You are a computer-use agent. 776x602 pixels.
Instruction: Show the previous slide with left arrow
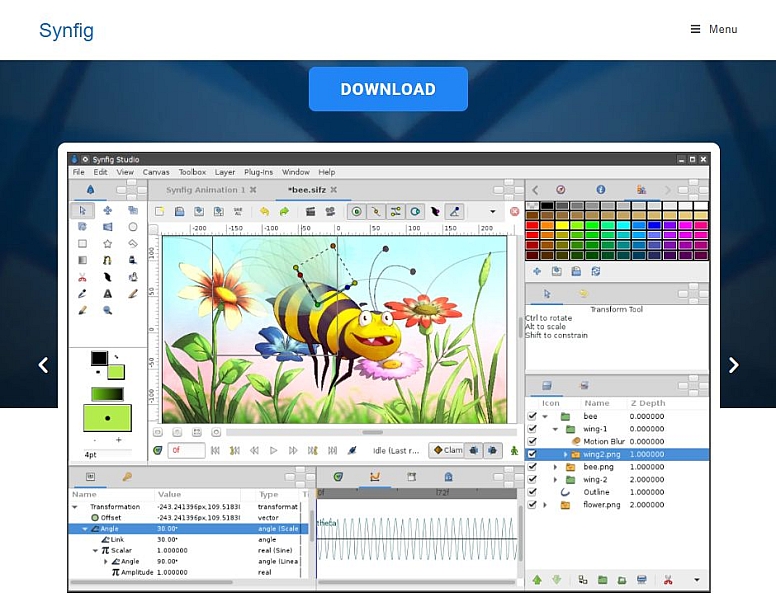pos(44,365)
